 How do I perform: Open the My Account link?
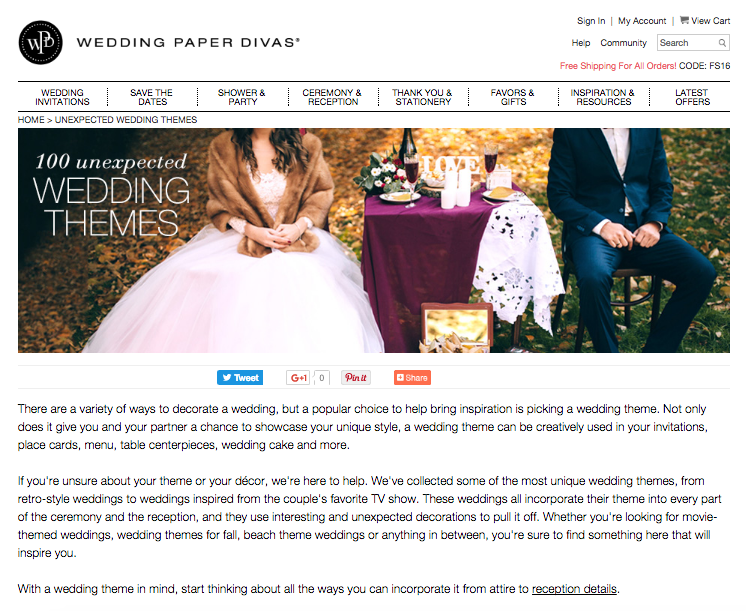(x=642, y=20)
